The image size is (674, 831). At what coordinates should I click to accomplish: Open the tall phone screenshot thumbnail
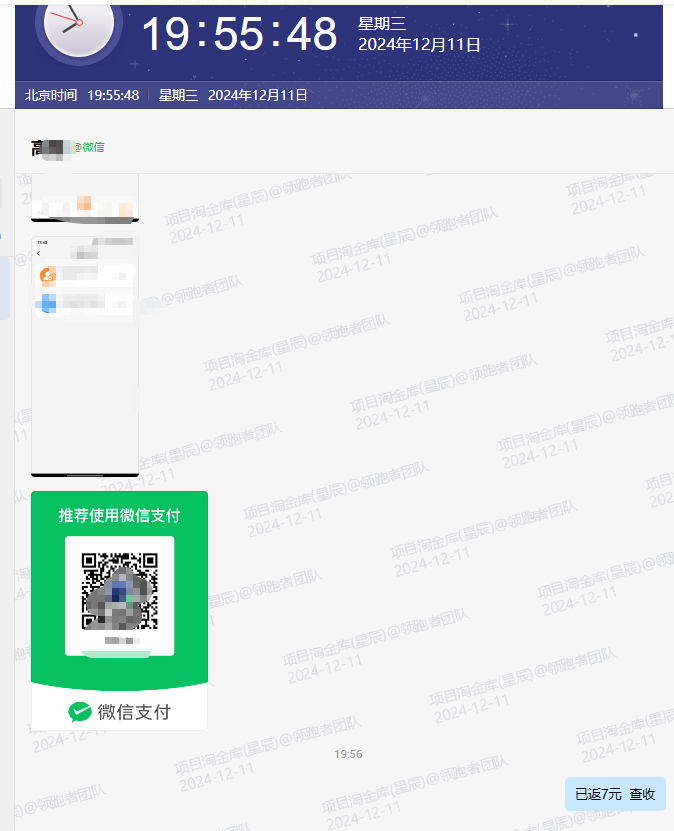[x=85, y=357]
